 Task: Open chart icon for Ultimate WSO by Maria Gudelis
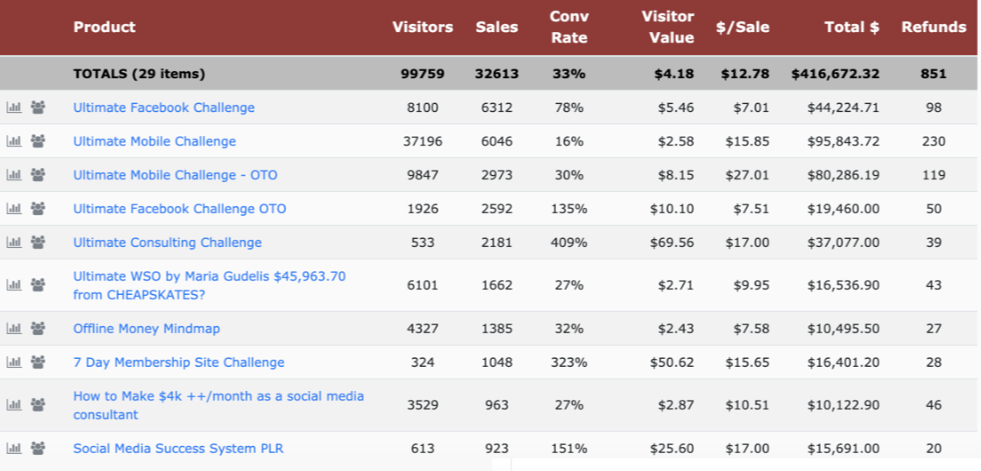pos(14,285)
